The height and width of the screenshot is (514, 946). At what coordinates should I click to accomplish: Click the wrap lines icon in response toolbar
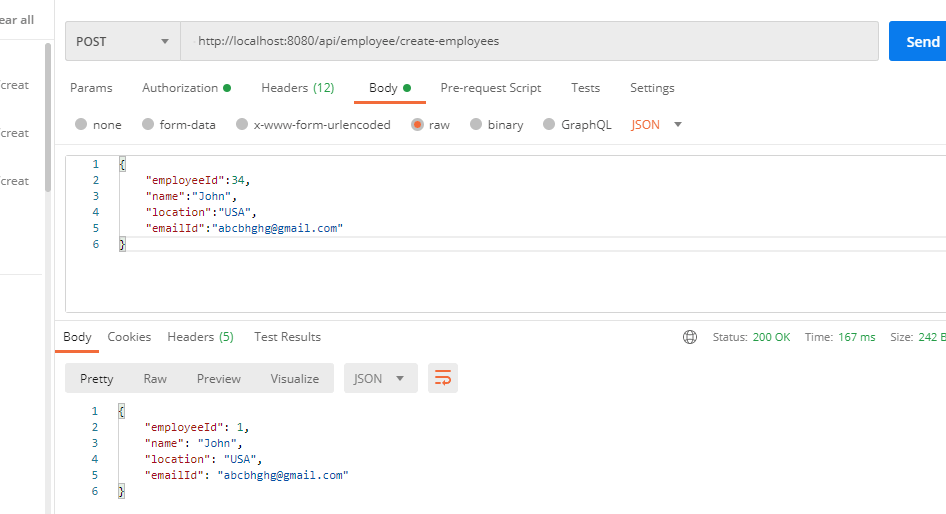click(443, 378)
